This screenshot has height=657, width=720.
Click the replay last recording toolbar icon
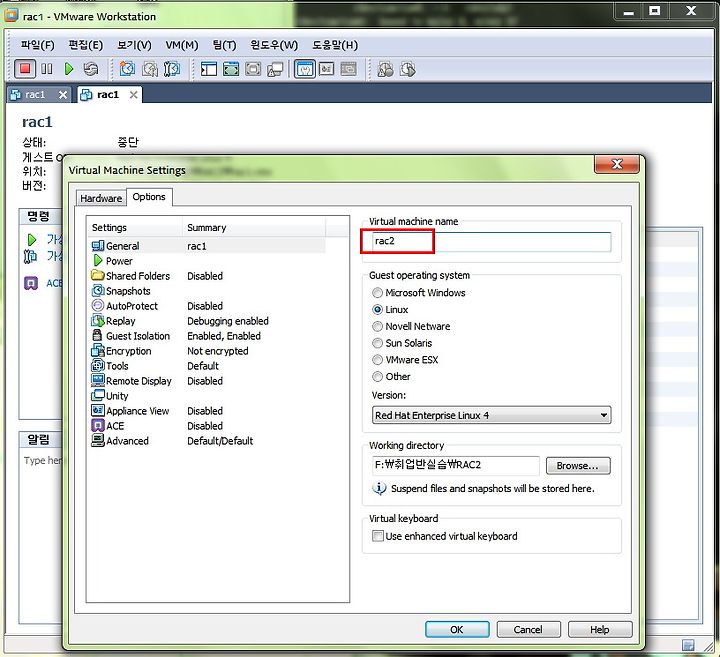408,69
